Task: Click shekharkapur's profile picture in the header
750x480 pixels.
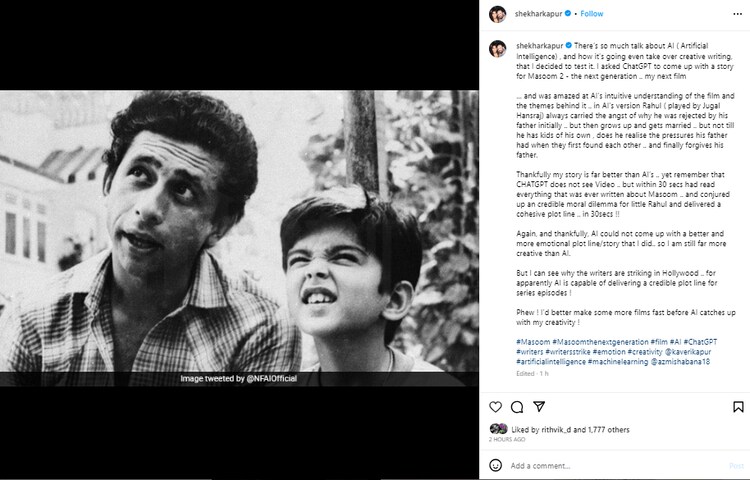Action: click(497, 14)
